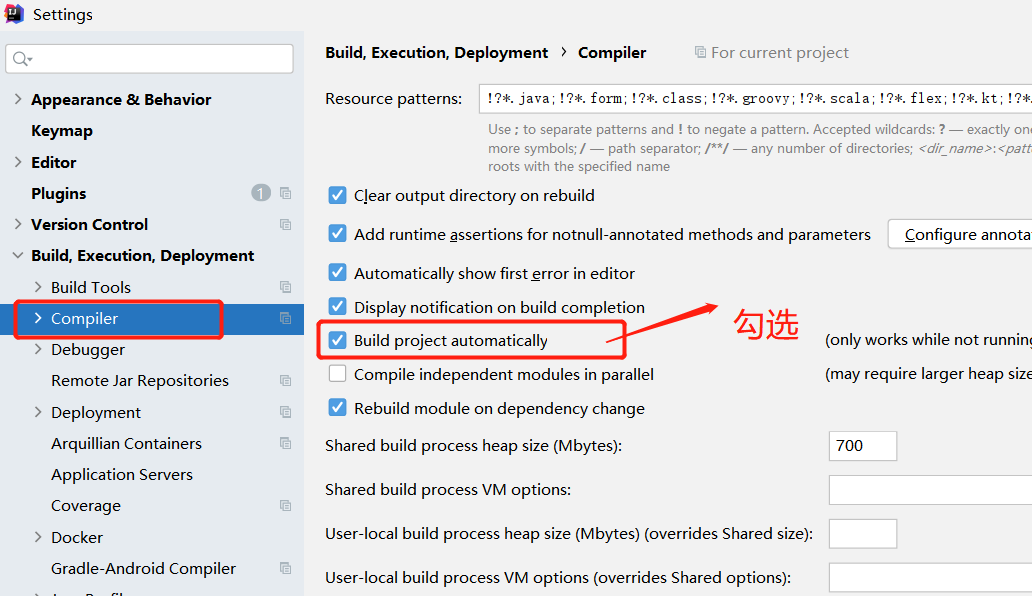
Task: Click Build, Execution, Deployment breadcrumb link
Action: pos(436,53)
